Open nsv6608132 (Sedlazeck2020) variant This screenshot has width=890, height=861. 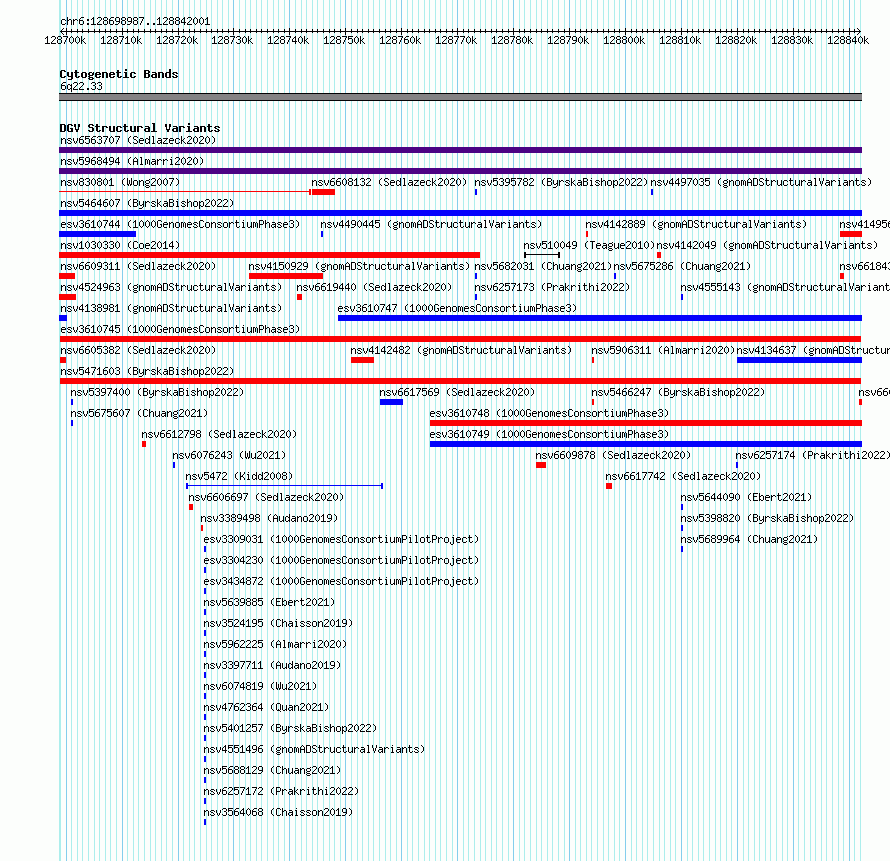389,182
